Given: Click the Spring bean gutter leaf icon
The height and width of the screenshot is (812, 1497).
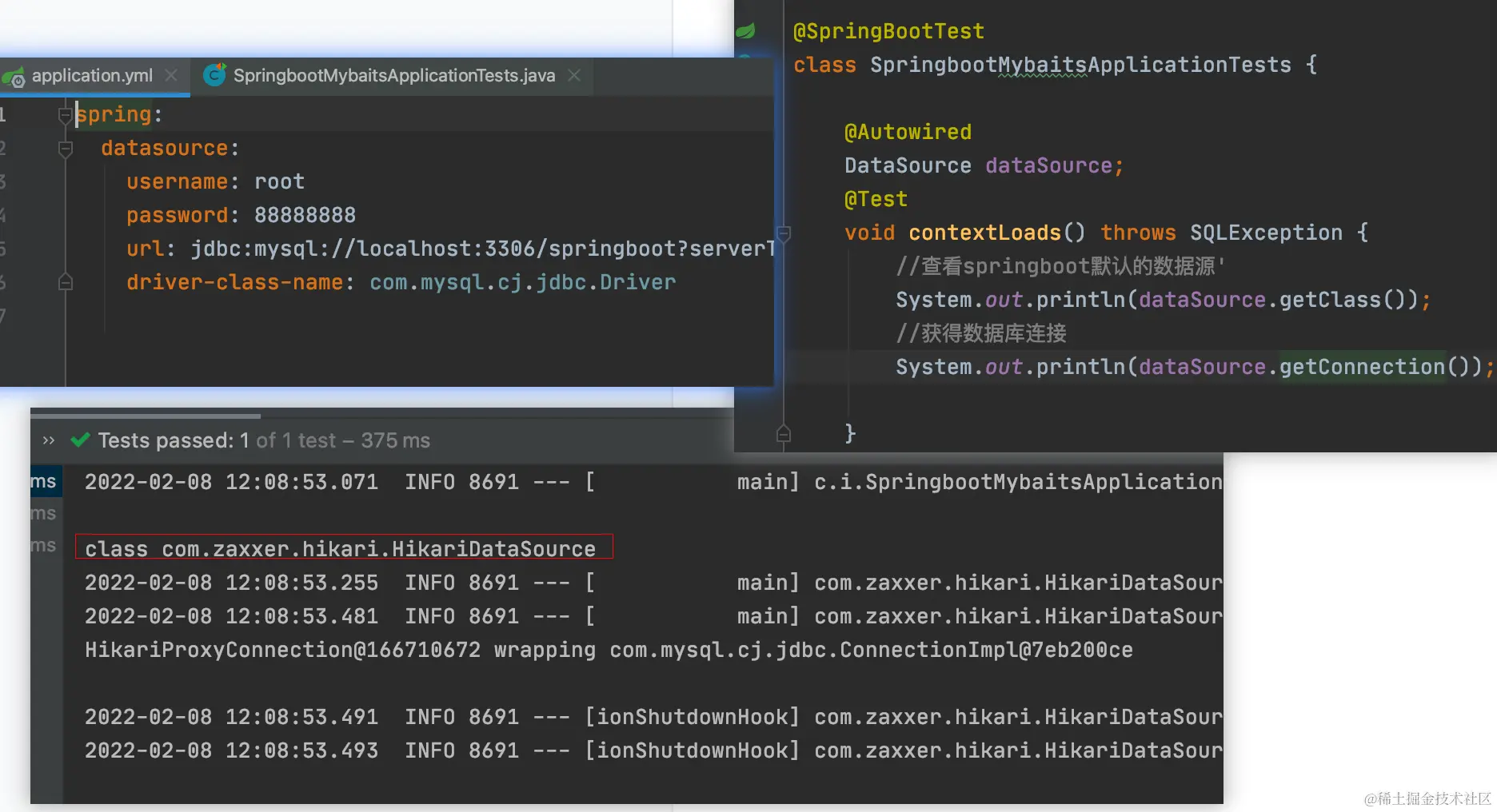Looking at the screenshot, I should click(x=745, y=31).
